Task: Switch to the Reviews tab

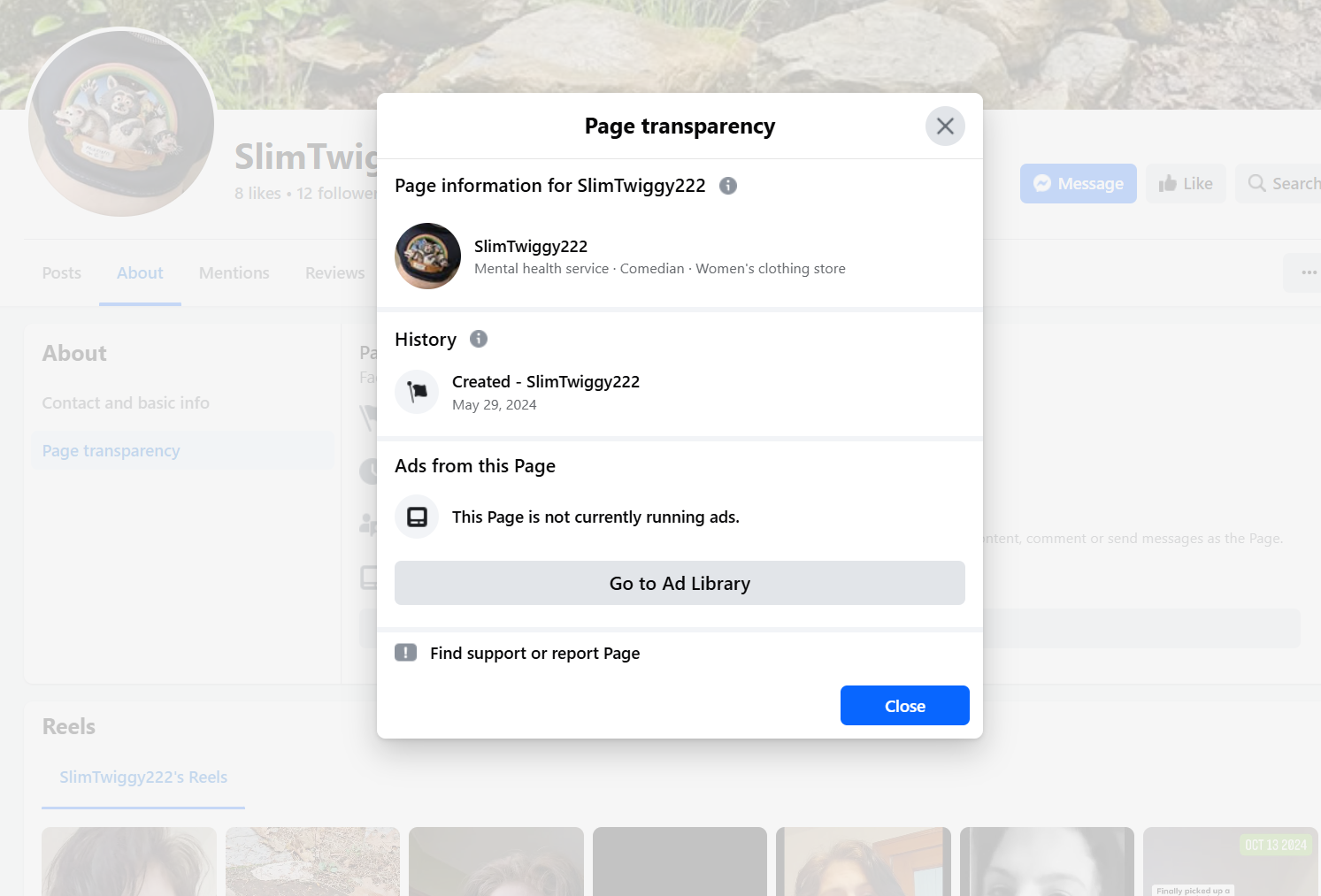Action: pyautogui.click(x=335, y=273)
